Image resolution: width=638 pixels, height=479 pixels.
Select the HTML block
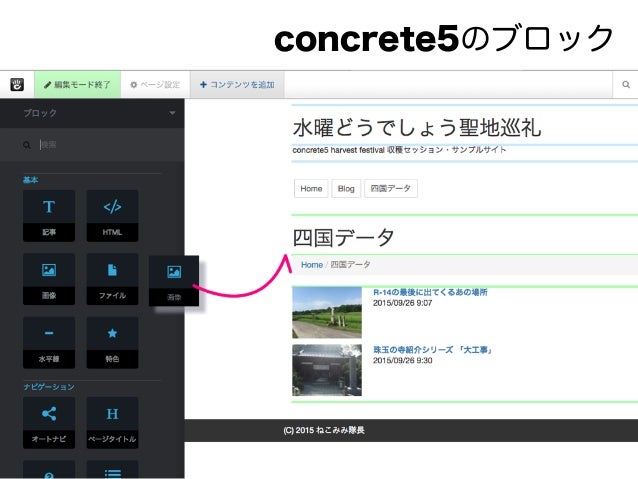[112, 216]
